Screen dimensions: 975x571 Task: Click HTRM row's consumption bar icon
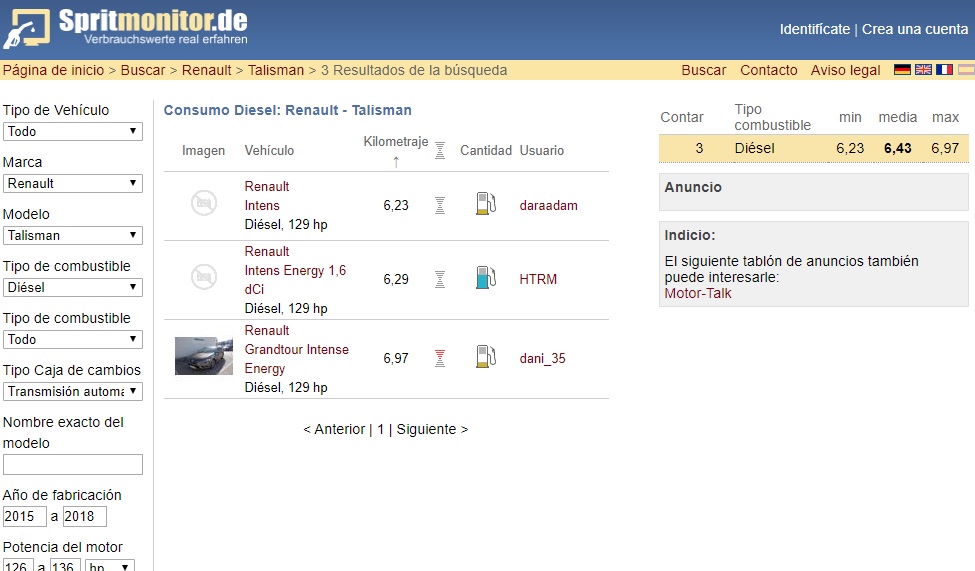[440, 279]
